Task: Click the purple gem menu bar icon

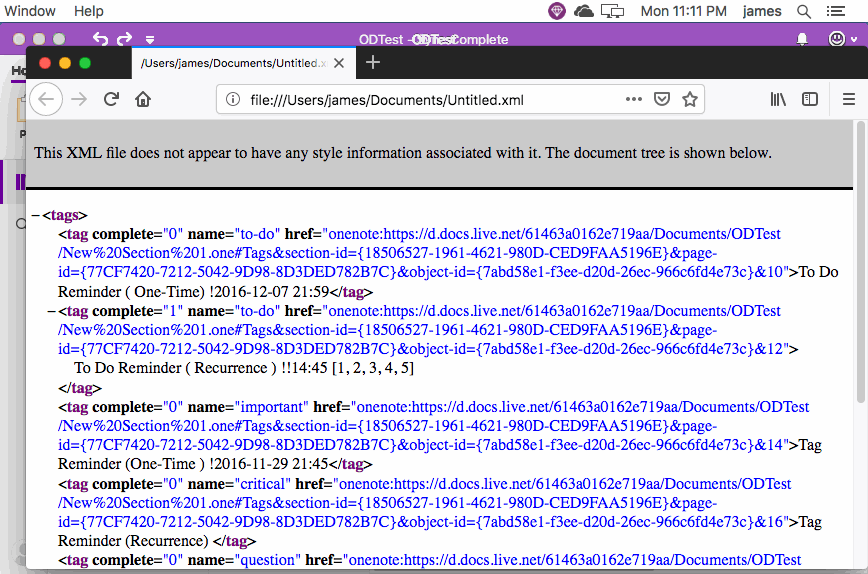Action: point(557,11)
